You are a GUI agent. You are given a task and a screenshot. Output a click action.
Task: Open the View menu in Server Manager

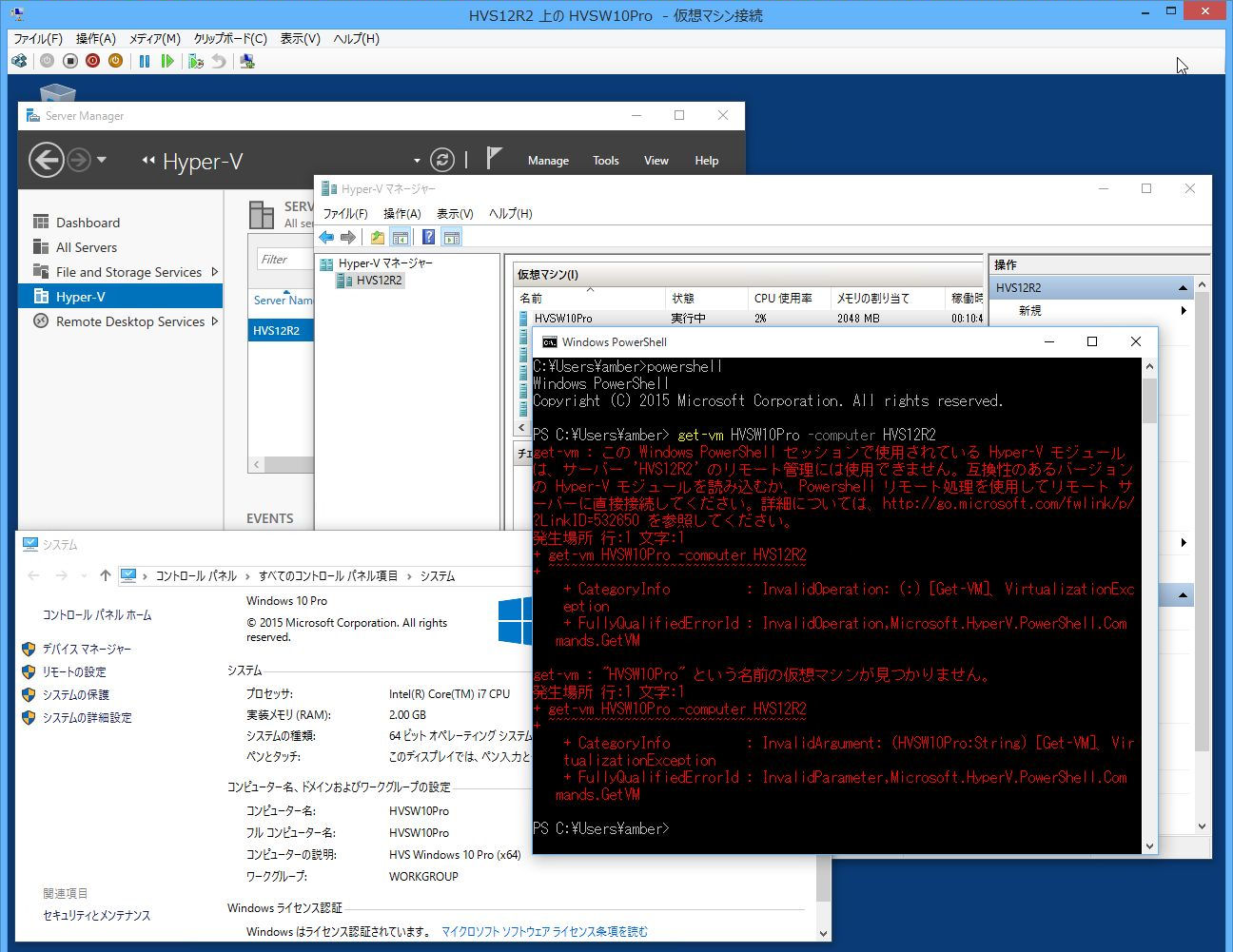coord(656,161)
